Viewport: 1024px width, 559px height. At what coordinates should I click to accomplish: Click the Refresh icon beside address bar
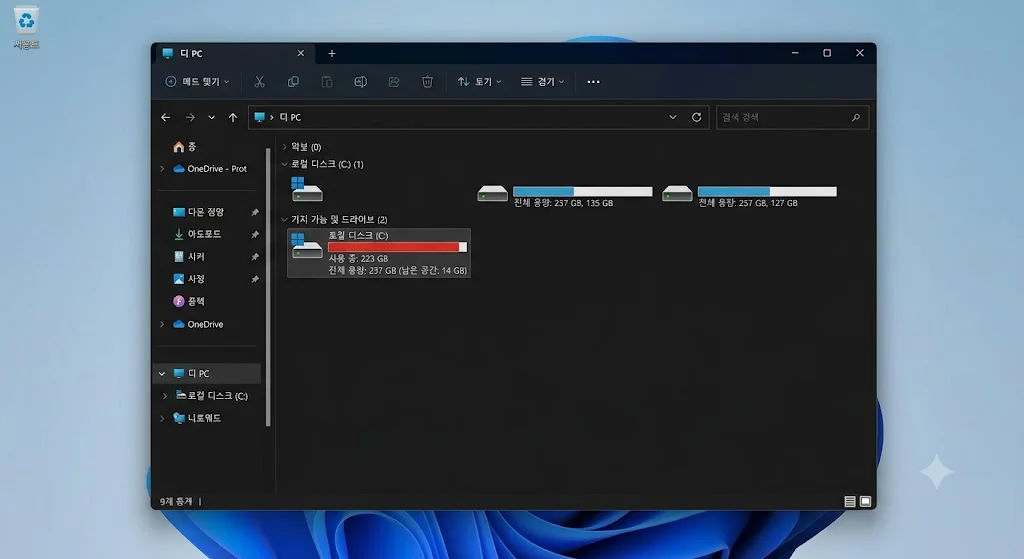click(696, 117)
